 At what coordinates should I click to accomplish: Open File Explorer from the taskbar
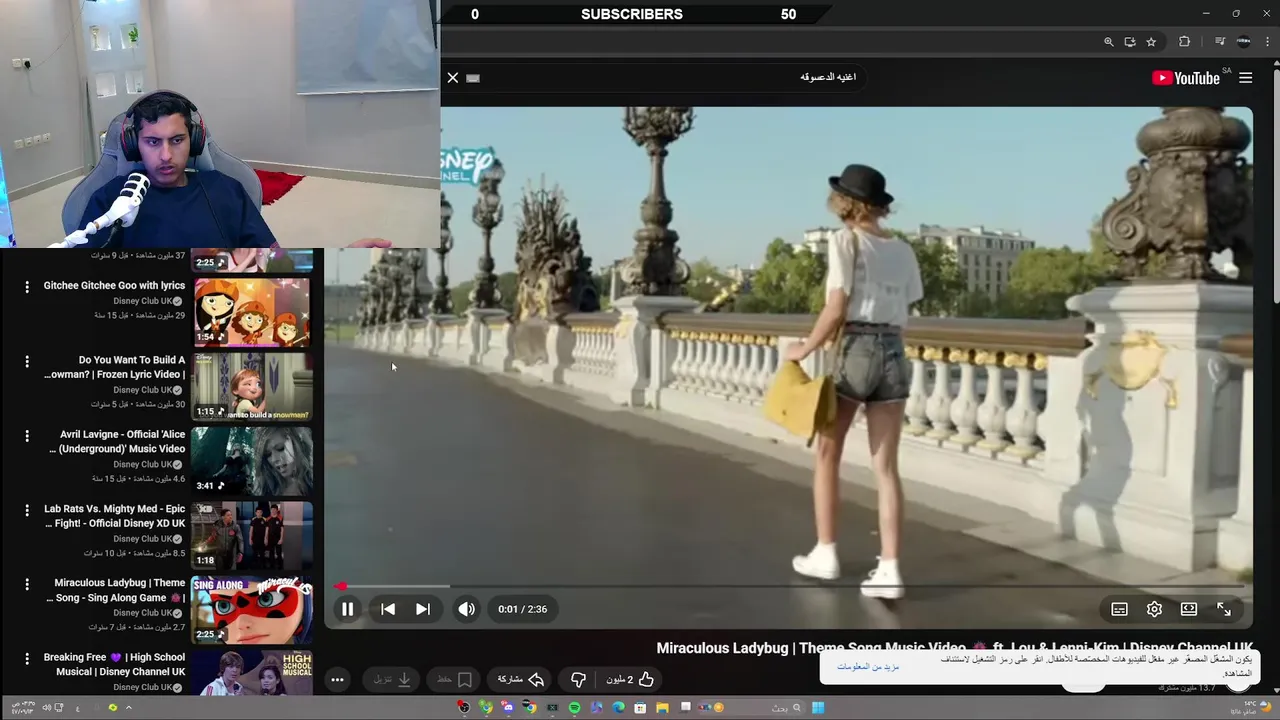point(662,708)
